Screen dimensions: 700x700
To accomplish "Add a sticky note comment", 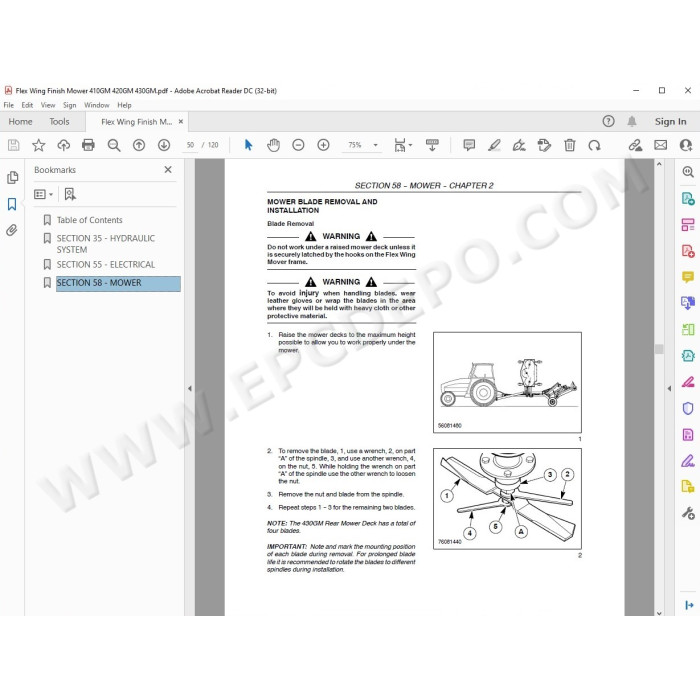I will (469, 145).
